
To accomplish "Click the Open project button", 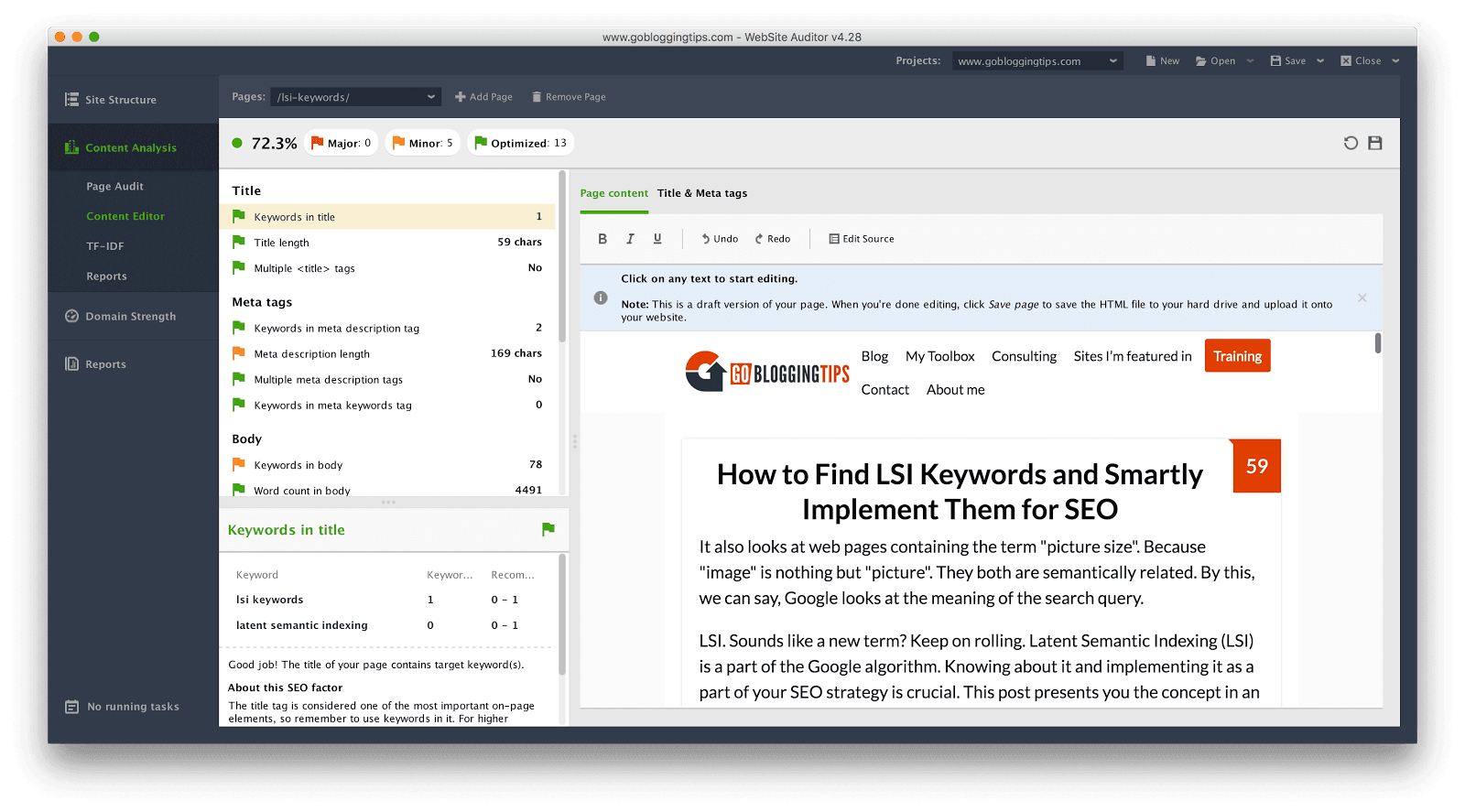I will pos(1216,61).
